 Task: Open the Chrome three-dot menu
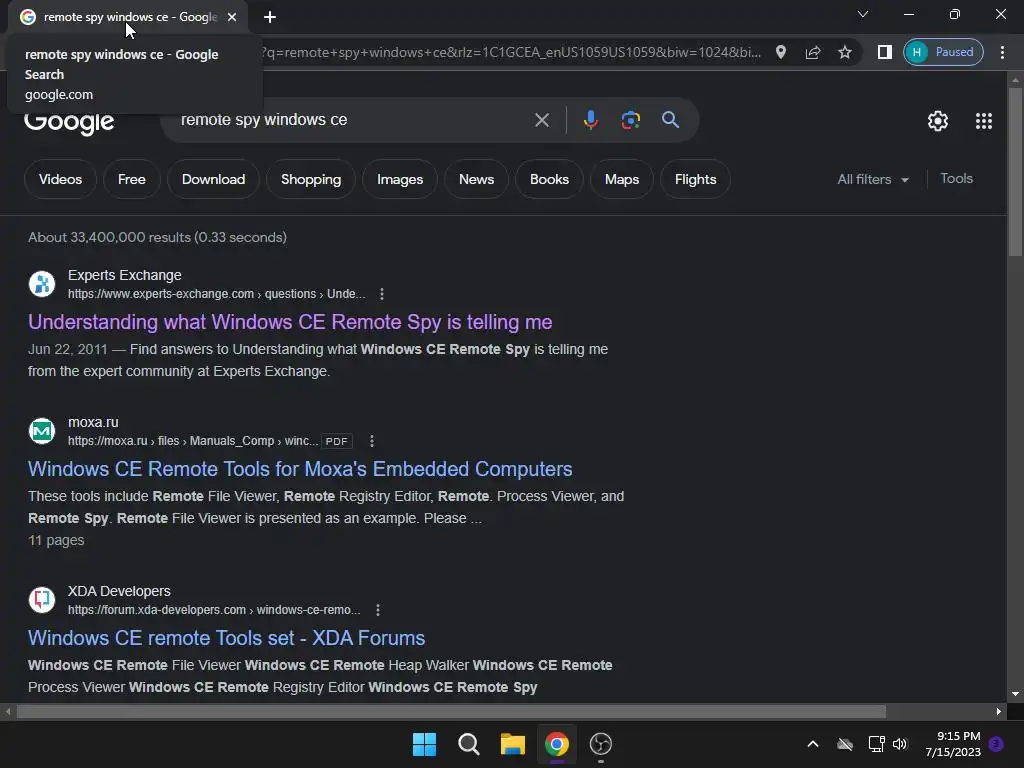[1002, 52]
